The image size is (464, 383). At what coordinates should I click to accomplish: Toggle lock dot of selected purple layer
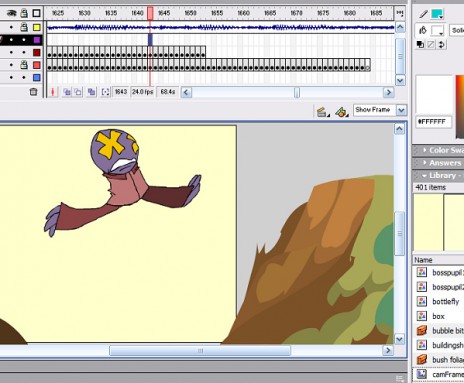point(24,40)
